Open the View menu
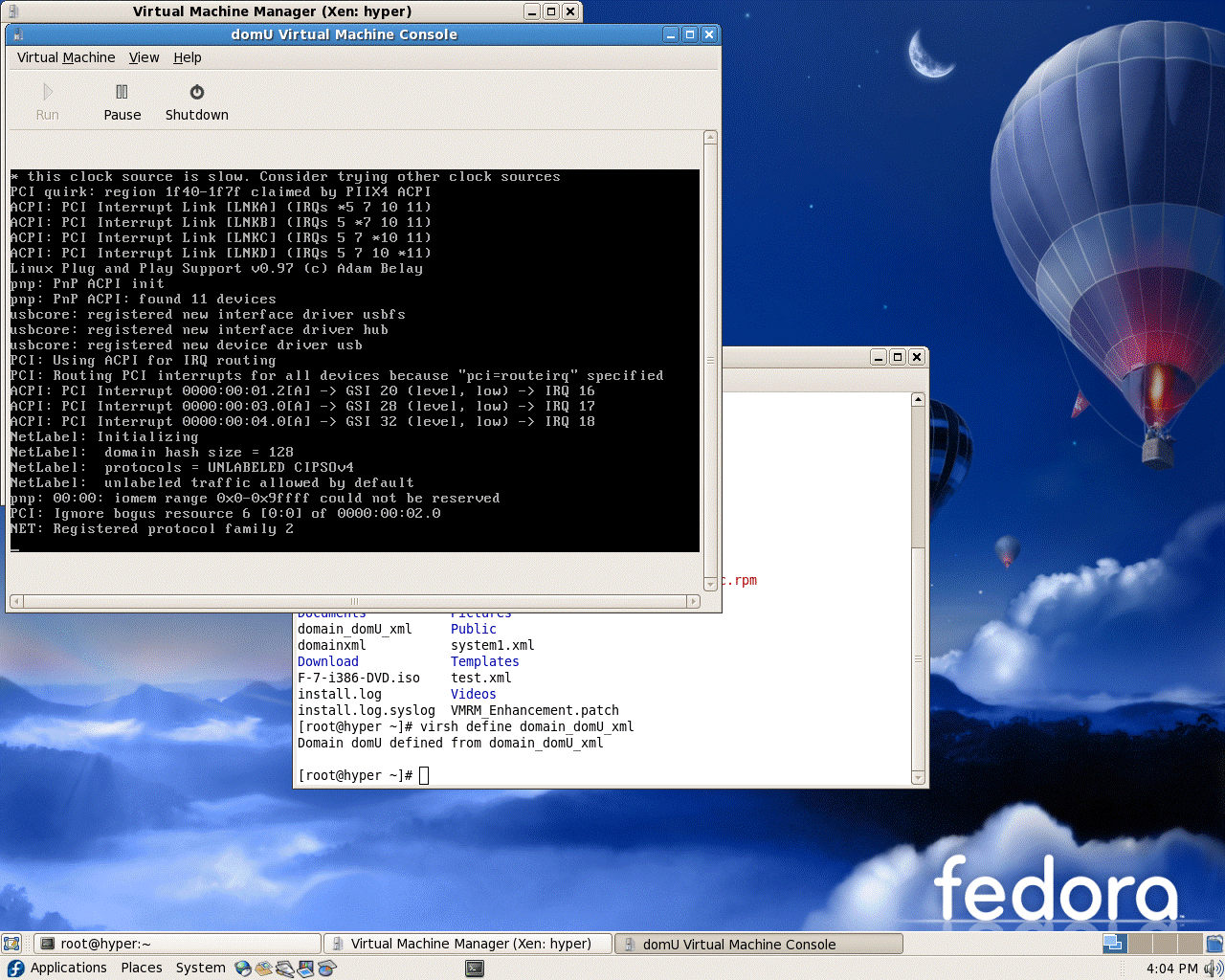The width and height of the screenshot is (1225, 980). (145, 57)
